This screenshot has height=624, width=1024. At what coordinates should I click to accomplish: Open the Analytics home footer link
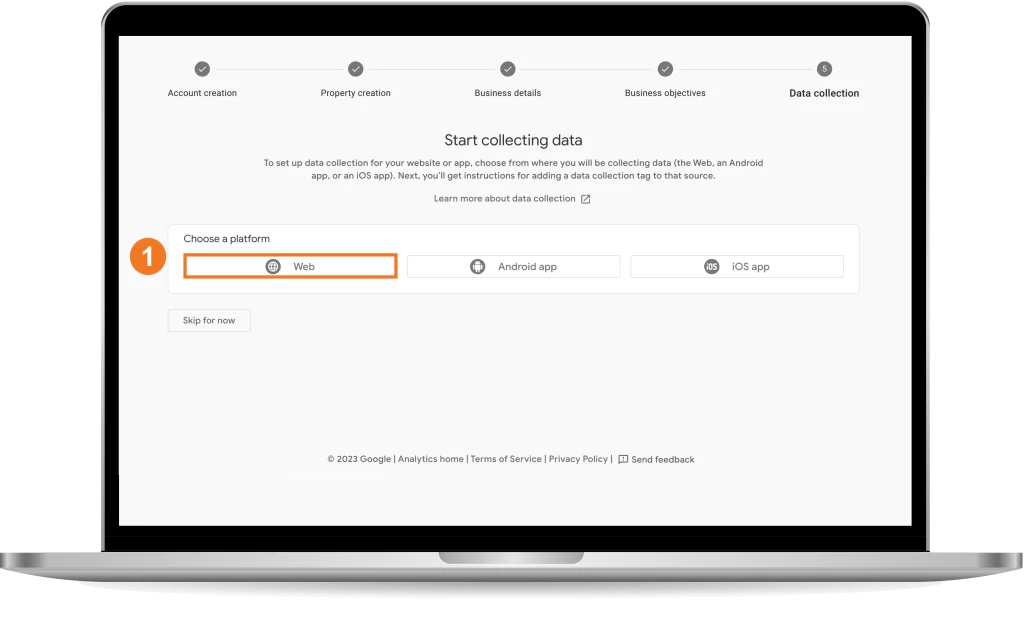tap(431, 459)
